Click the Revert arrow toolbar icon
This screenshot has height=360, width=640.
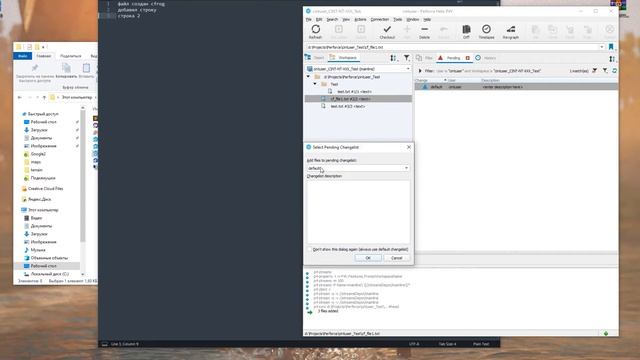(444, 29)
